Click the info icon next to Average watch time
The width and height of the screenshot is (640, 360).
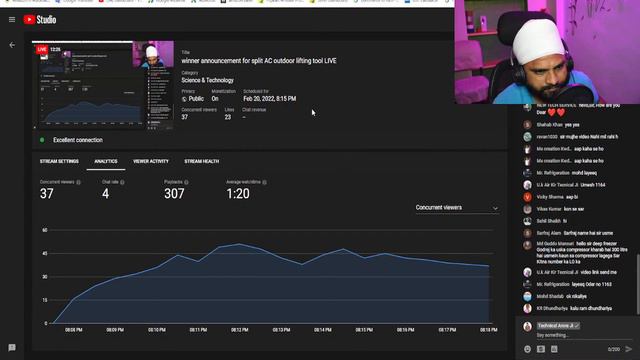coord(264,182)
